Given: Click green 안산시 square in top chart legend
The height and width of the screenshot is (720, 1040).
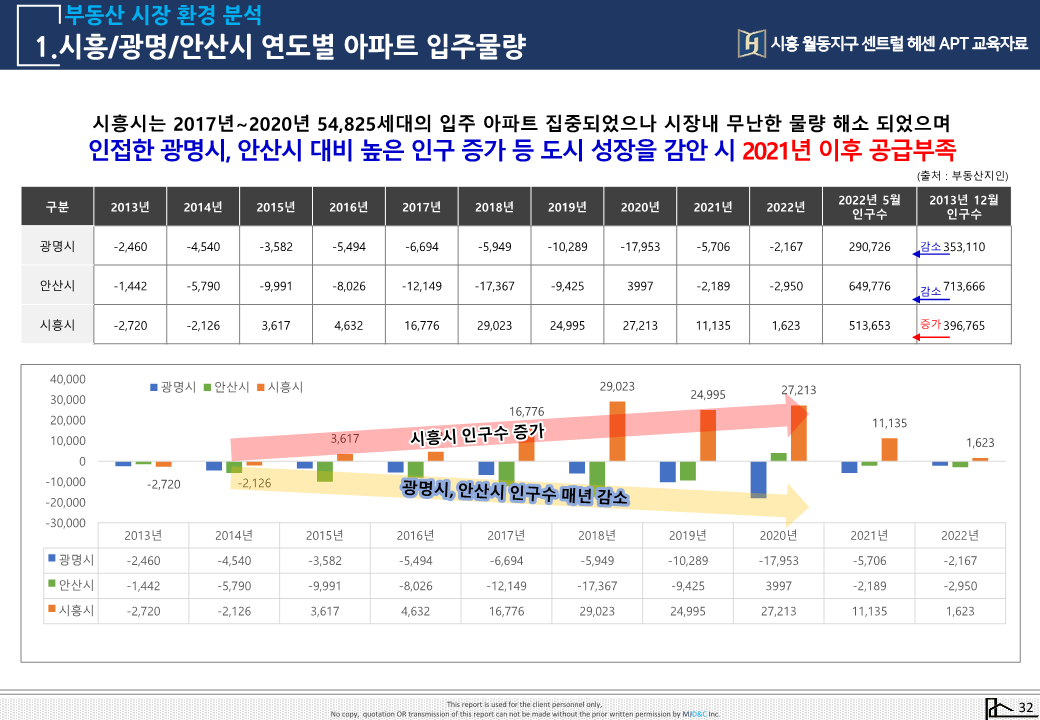Looking at the screenshot, I should click(207, 387).
